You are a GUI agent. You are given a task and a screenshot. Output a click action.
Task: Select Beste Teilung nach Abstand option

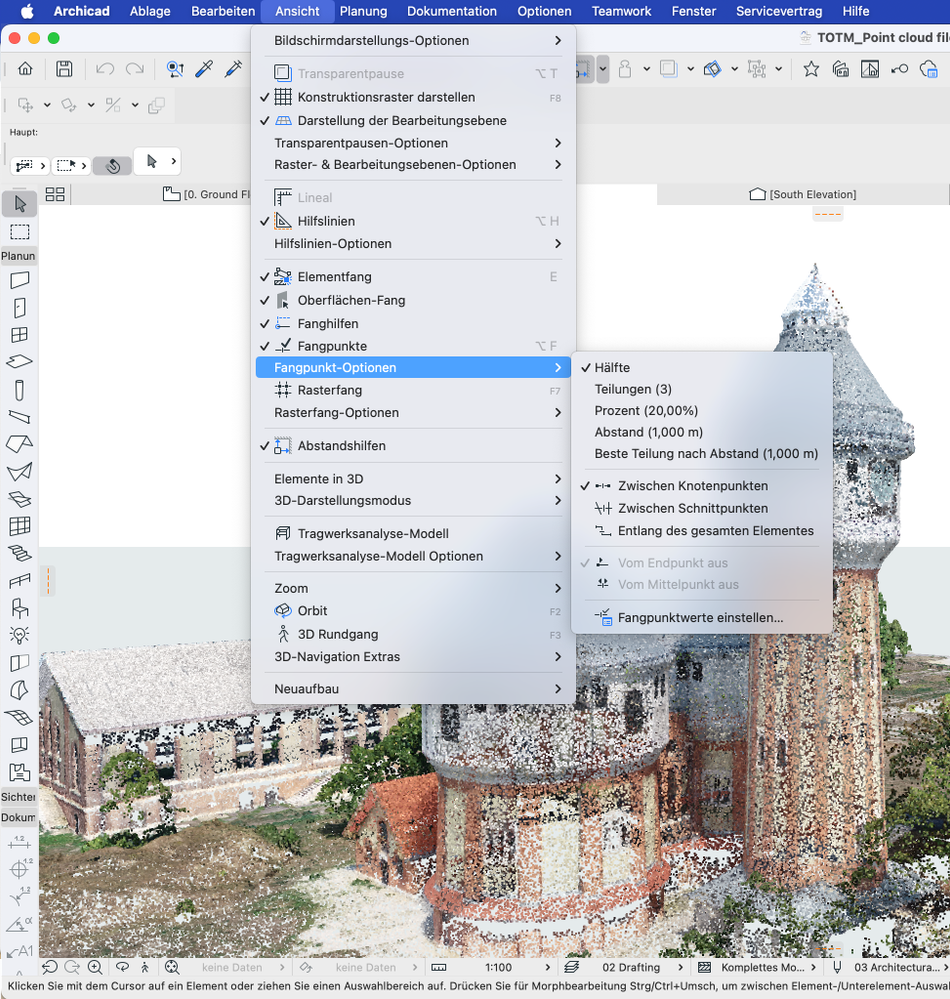[x=702, y=454]
